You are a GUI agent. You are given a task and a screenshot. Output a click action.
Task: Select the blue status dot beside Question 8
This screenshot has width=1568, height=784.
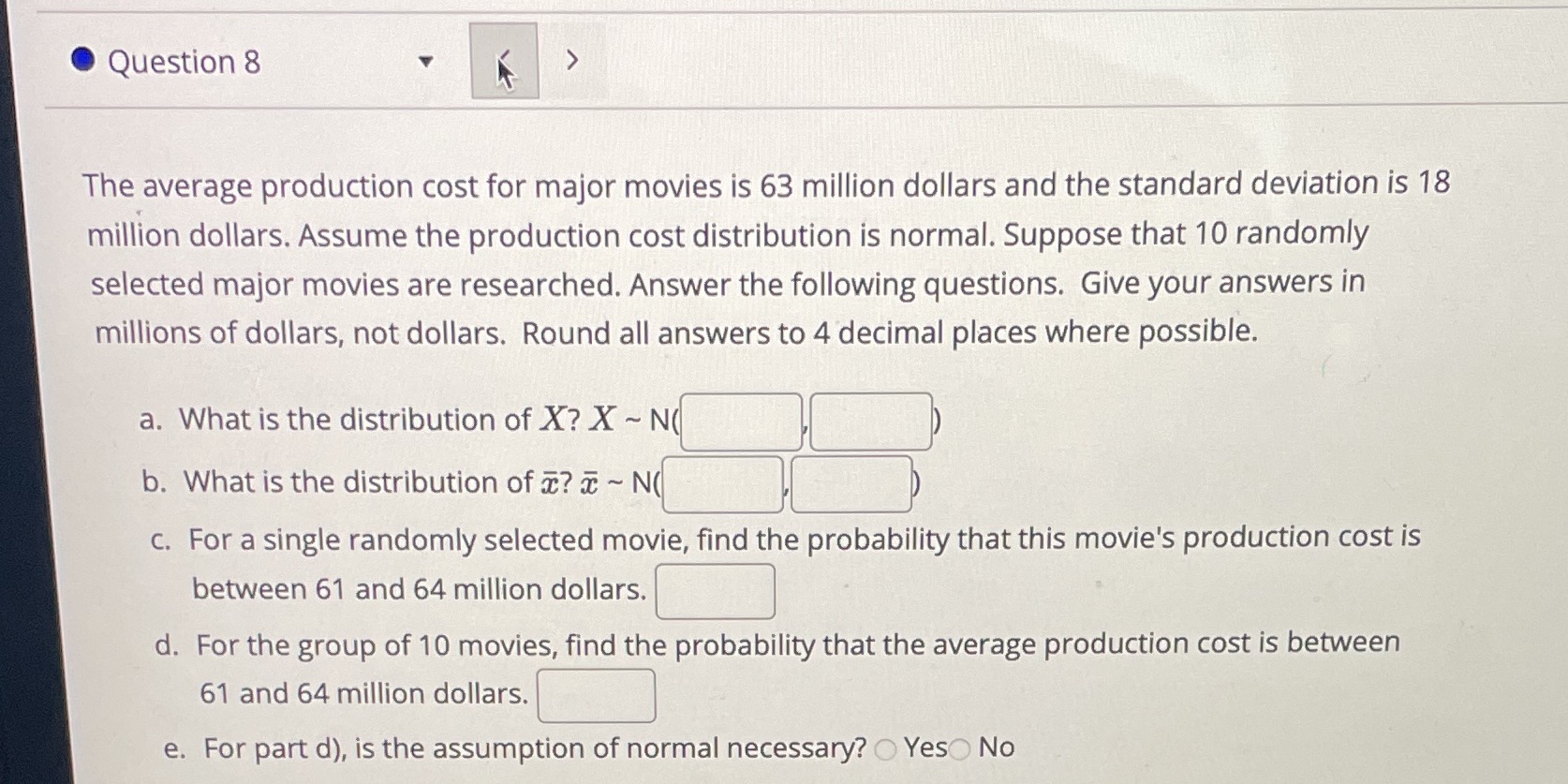pos(82,61)
